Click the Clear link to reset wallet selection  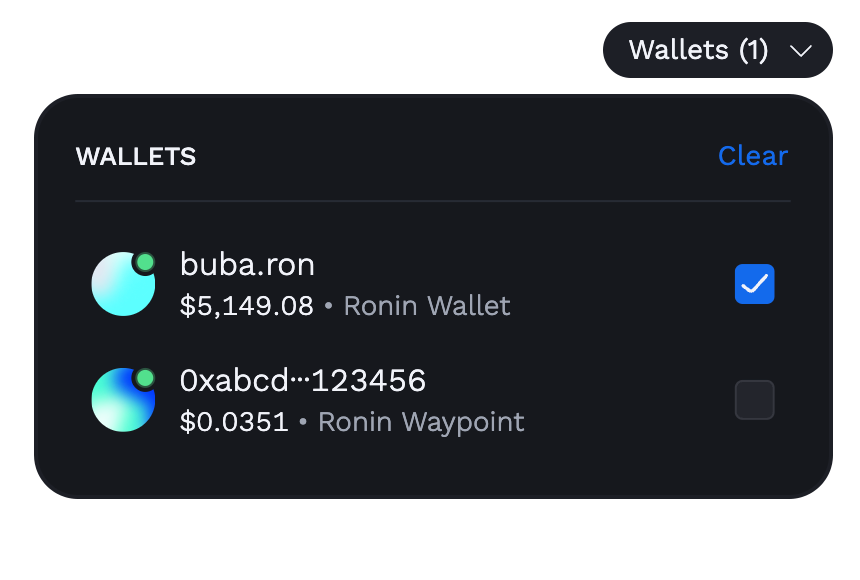pyautogui.click(x=752, y=156)
